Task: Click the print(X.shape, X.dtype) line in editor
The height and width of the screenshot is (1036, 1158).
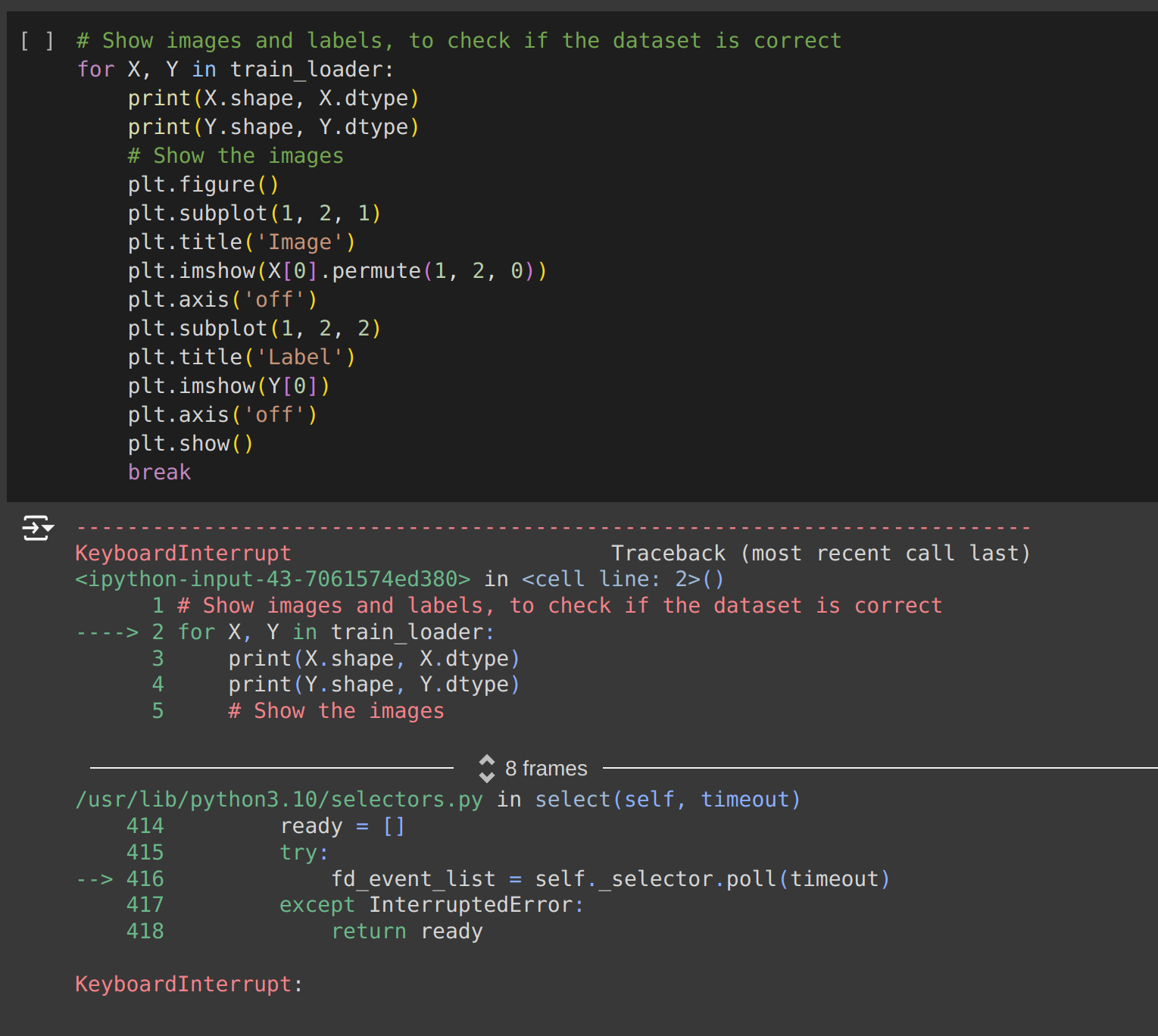Action: (273, 98)
